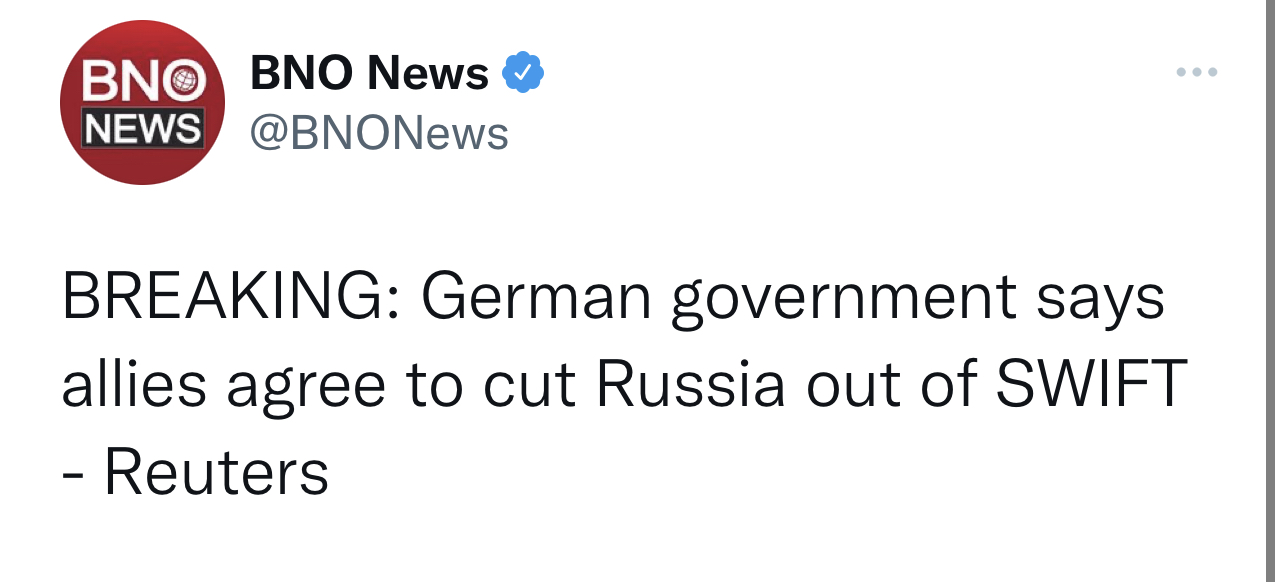1284x582 pixels.
Task: Click the globe in the BNO logo
Action: pyautogui.click(x=184, y=82)
